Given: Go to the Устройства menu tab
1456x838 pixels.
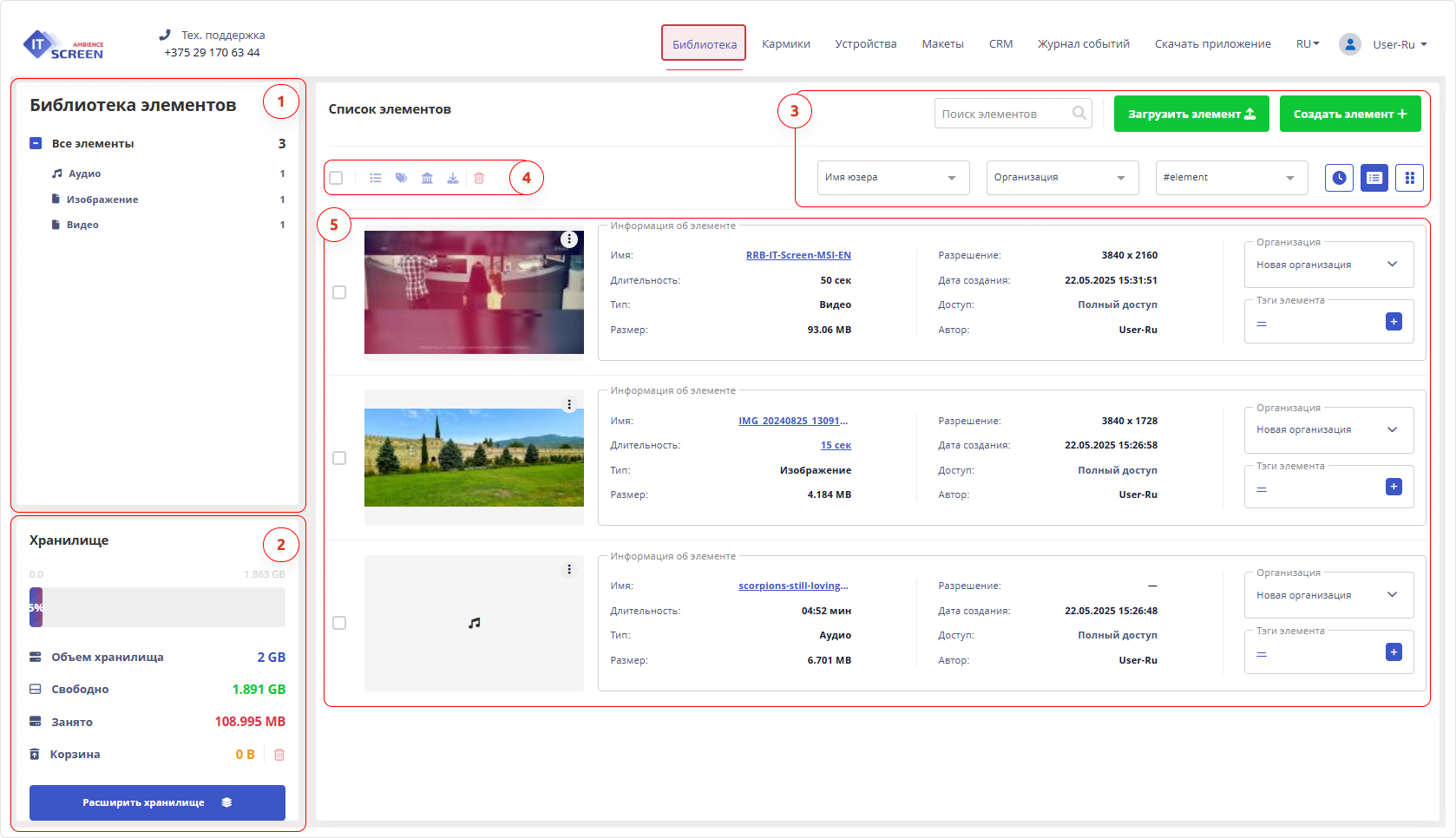Looking at the screenshot, I should [865, 44].
